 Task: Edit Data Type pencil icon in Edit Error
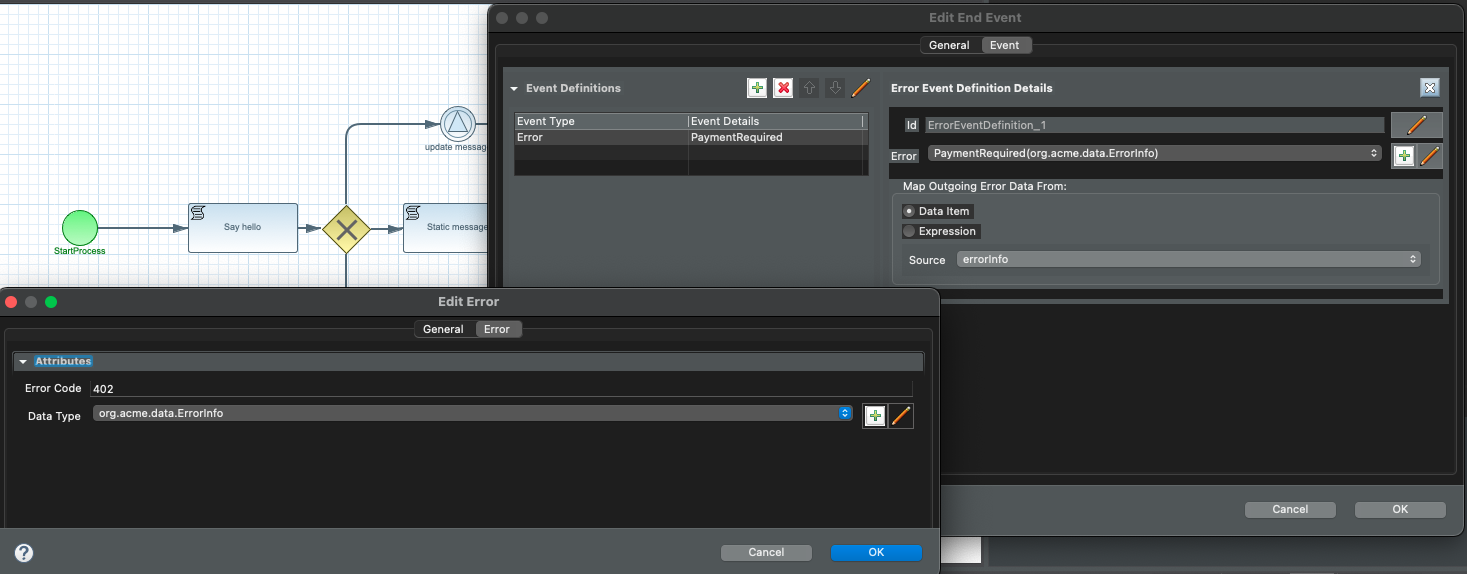click(901, 416)
